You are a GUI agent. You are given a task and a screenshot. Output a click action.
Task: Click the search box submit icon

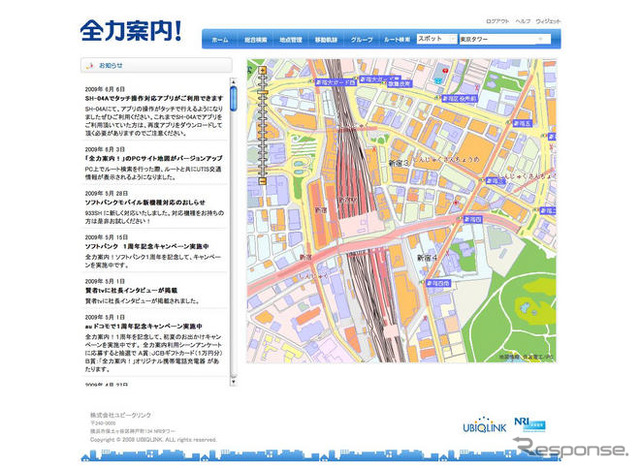click(541, 39)
